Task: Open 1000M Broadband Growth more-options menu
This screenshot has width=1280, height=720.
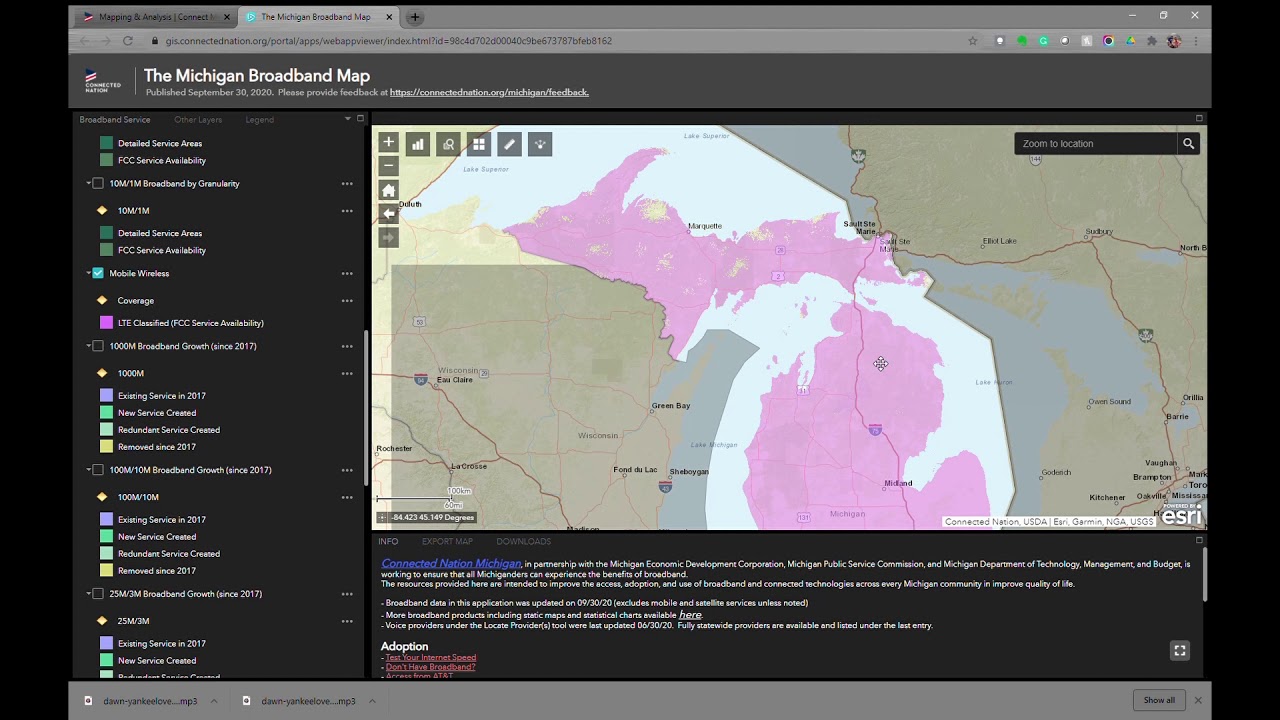Action: [x=347, y=346]
